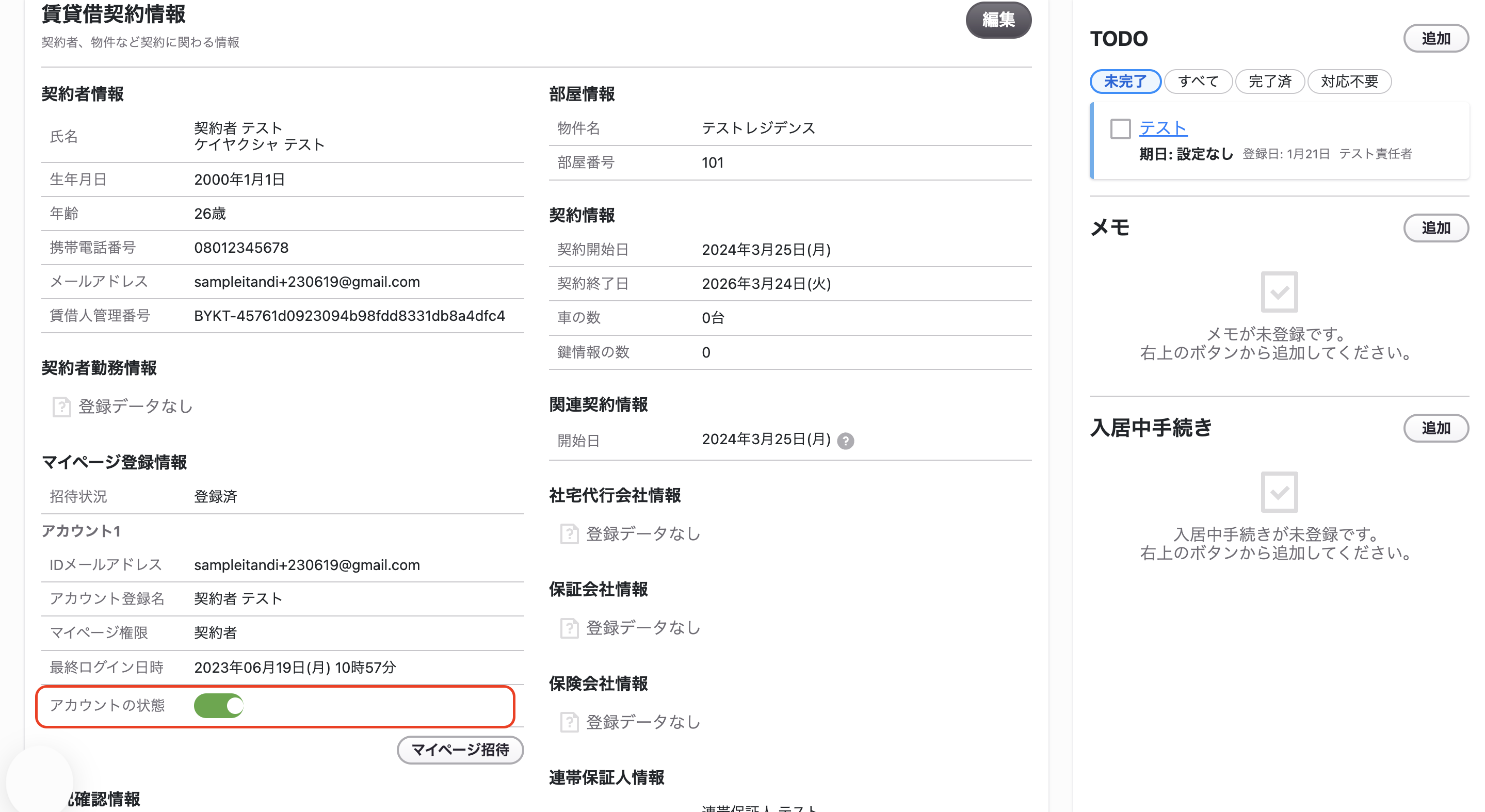Click the document icon under 社宅代行会社情報
Image resolution: width=1485 pixels, height=812 pixels.
[569, 534]
